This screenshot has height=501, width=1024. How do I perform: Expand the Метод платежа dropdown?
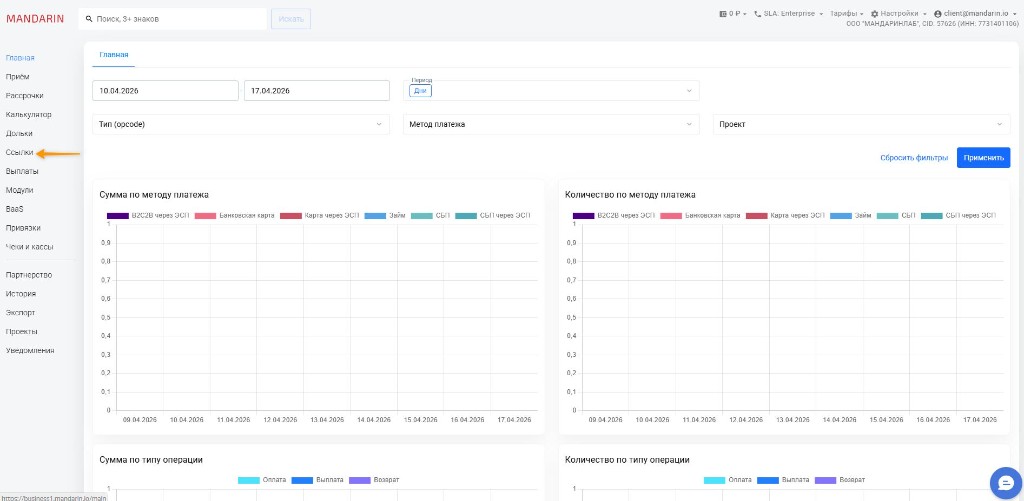pyautogui.click(x=551, y=124)
